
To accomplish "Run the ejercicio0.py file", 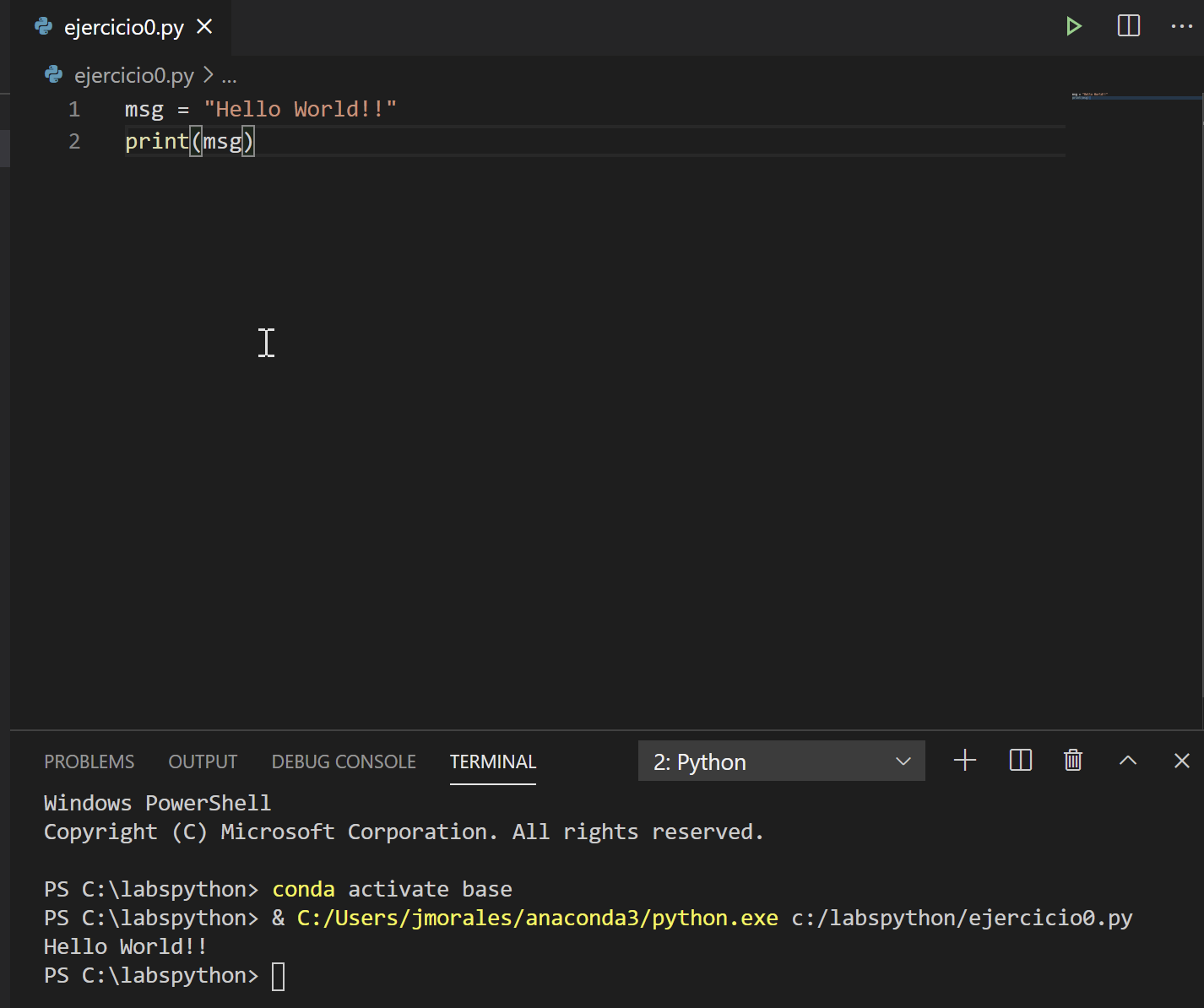I will [1074, 26].
